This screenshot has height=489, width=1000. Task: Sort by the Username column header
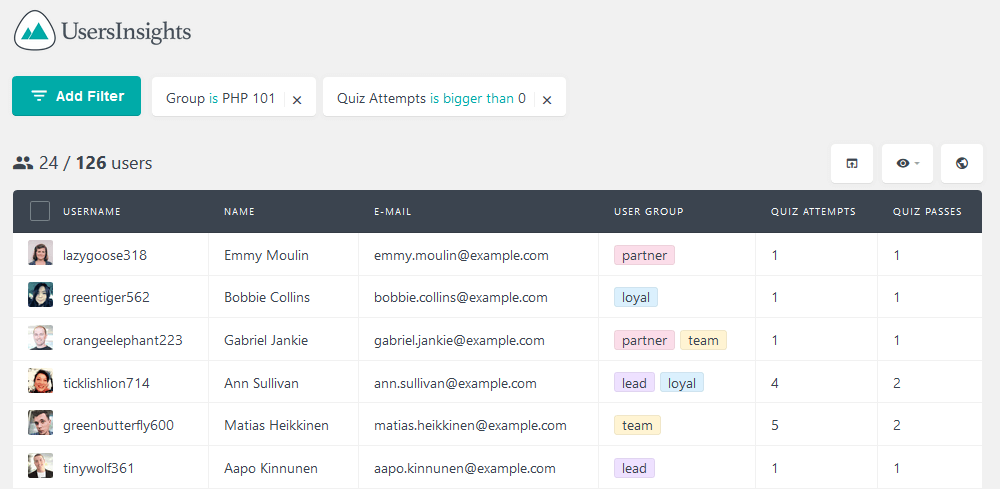[x=92, y=212]
